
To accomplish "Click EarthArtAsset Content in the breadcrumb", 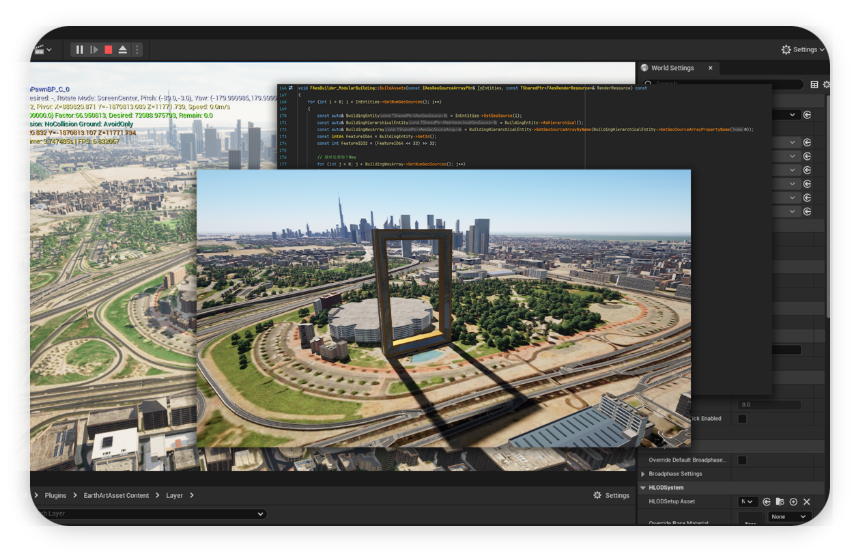I will tap(116, 495).
